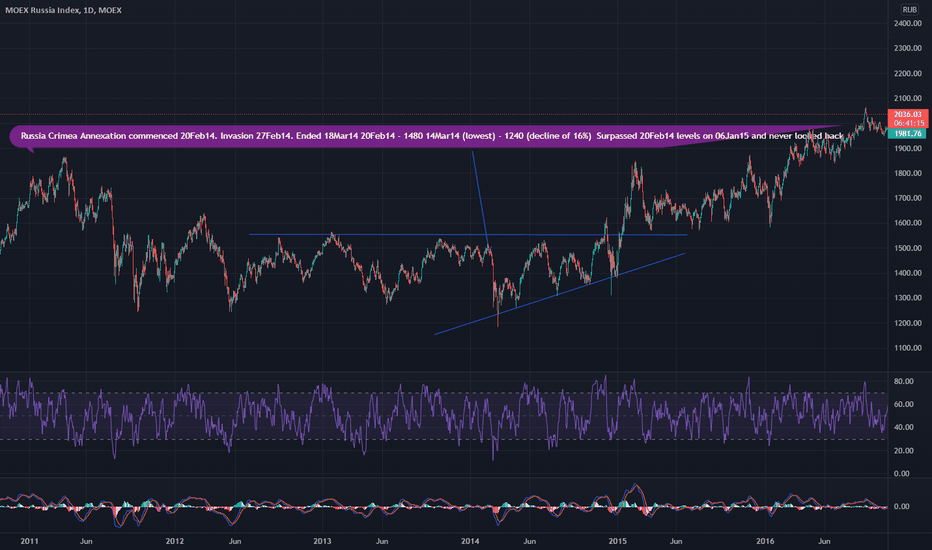
Task: Click the 1300.00 price axis label
Action: point(907,298)
